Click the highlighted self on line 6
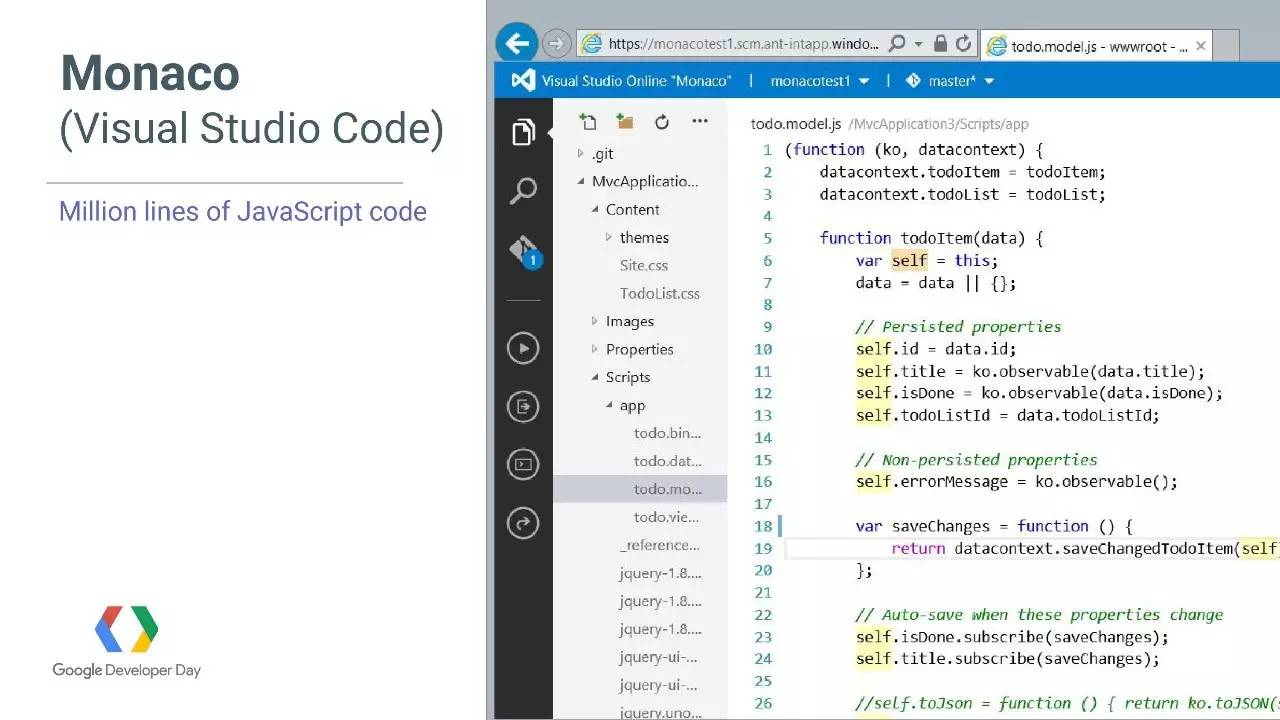This screenshot has height=720, width=1280. (x=910, y=261)
